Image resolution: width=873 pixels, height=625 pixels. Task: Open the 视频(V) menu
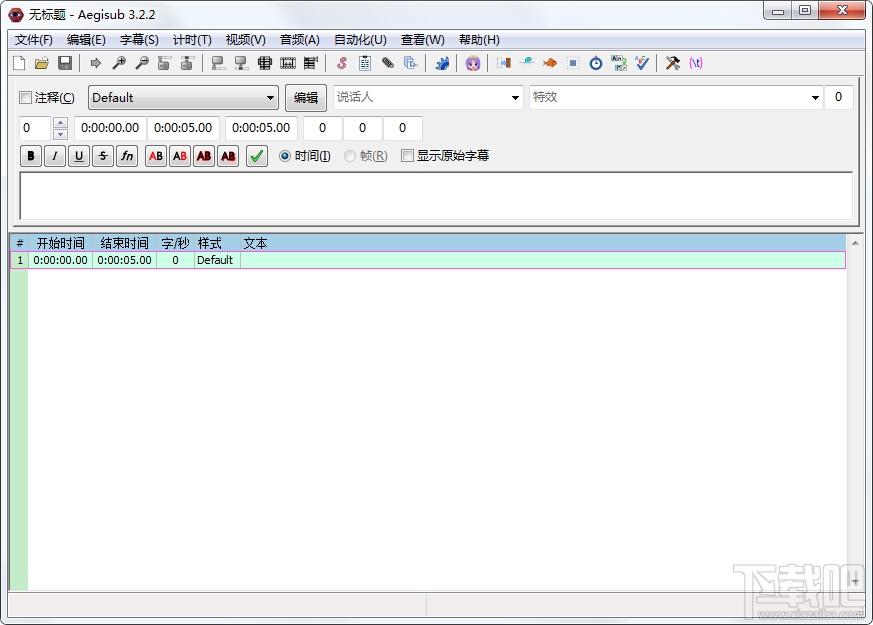(x=246, y=40)
